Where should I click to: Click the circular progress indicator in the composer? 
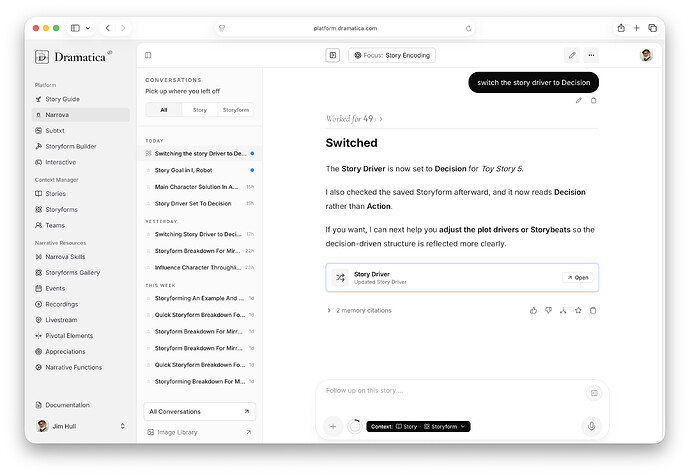[x=355, y=426]
